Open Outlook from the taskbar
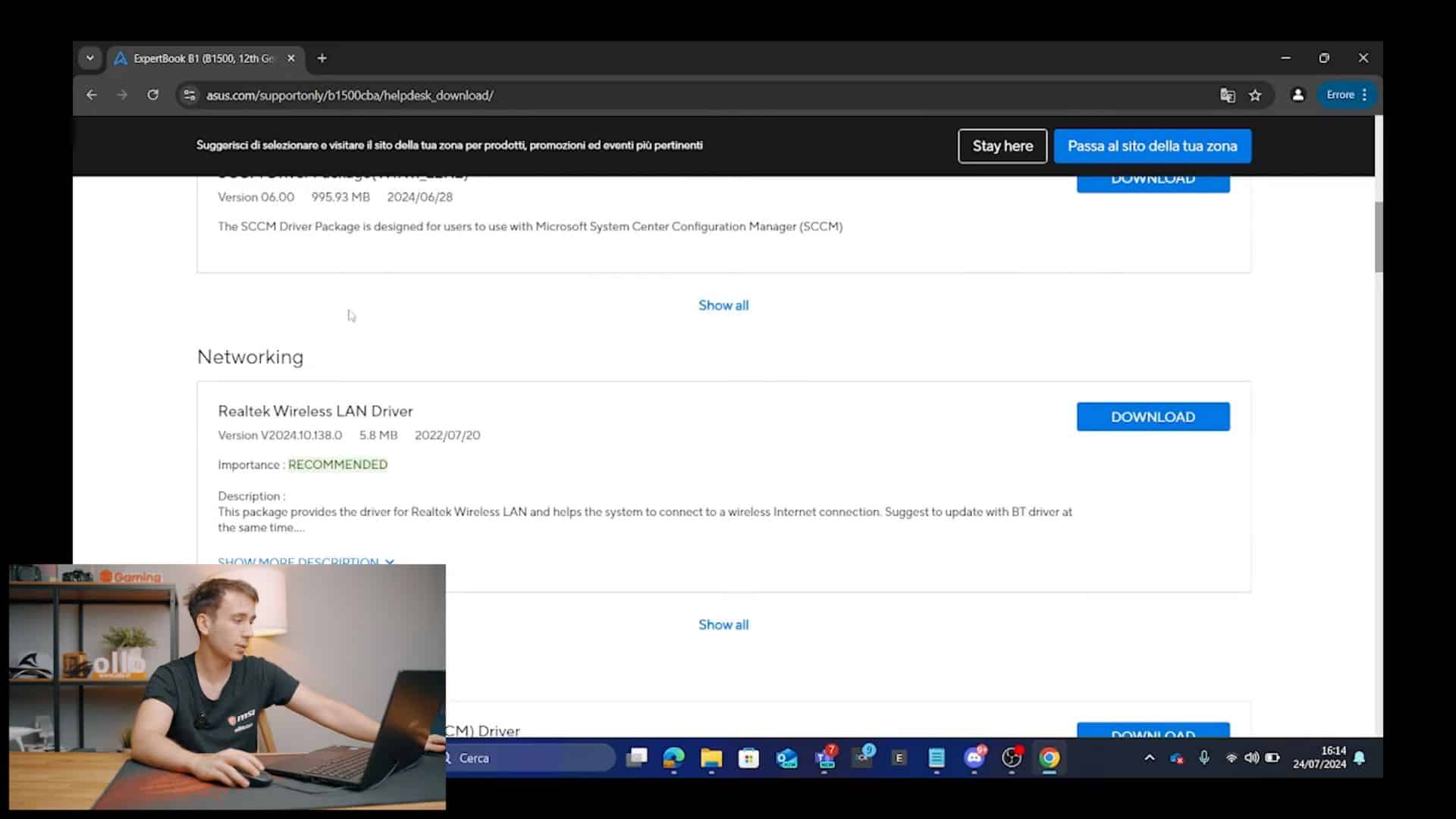 click(x=786, y=758)
